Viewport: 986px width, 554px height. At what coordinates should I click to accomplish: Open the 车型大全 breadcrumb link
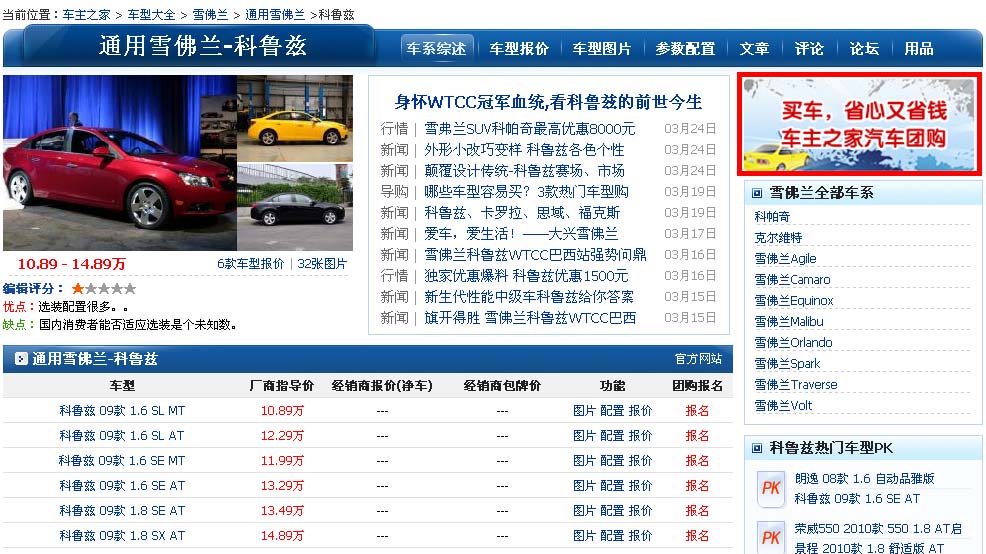coord(152,14)
